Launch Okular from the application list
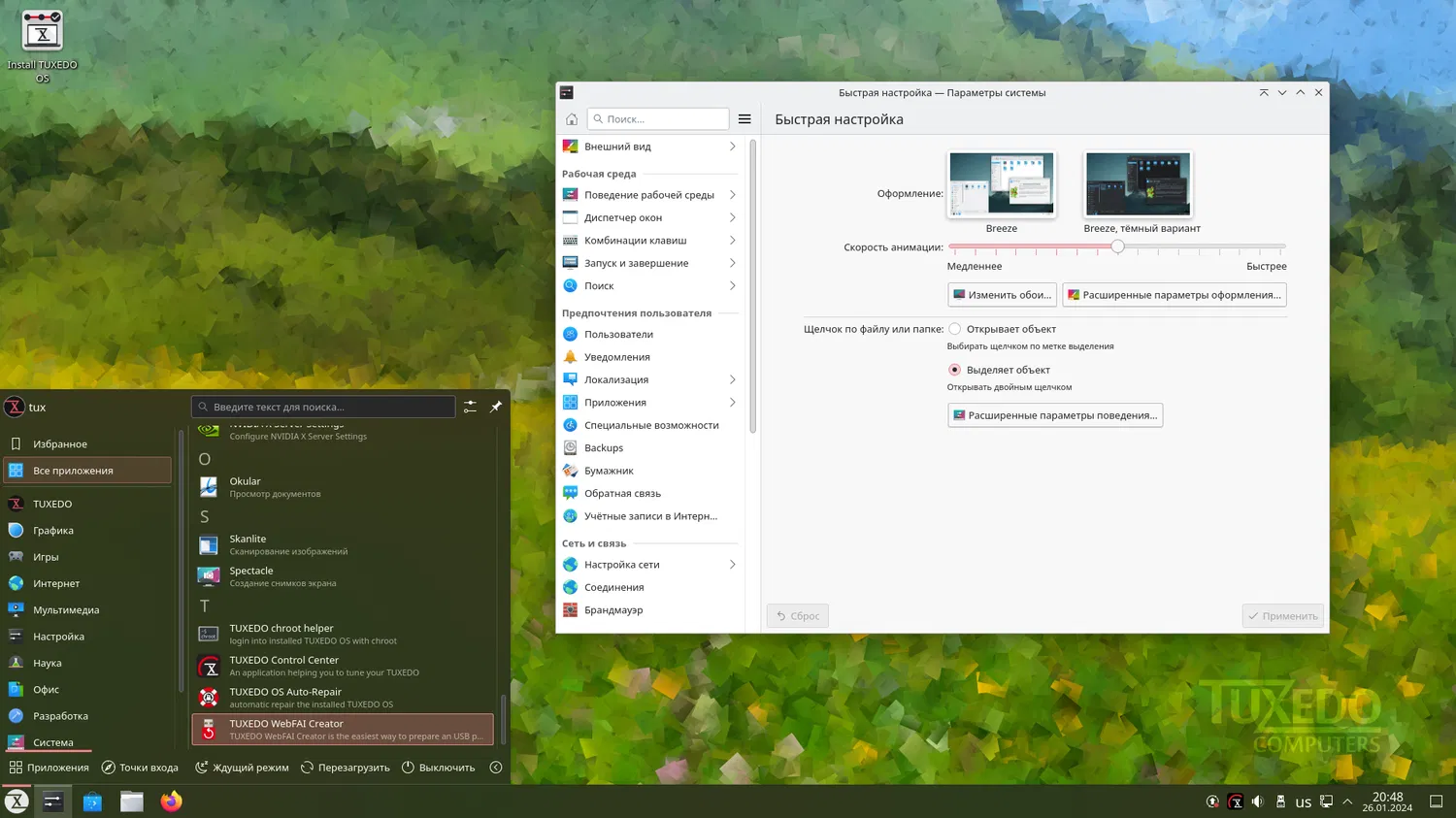Screen dimensions: 1456x818 coord(343,487)
